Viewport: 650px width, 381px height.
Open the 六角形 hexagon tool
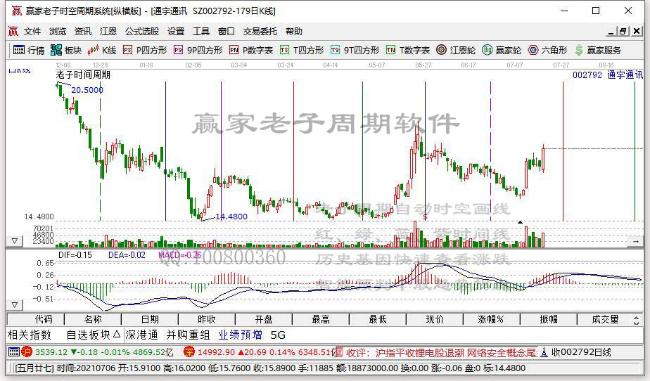[x=547, y=50]
